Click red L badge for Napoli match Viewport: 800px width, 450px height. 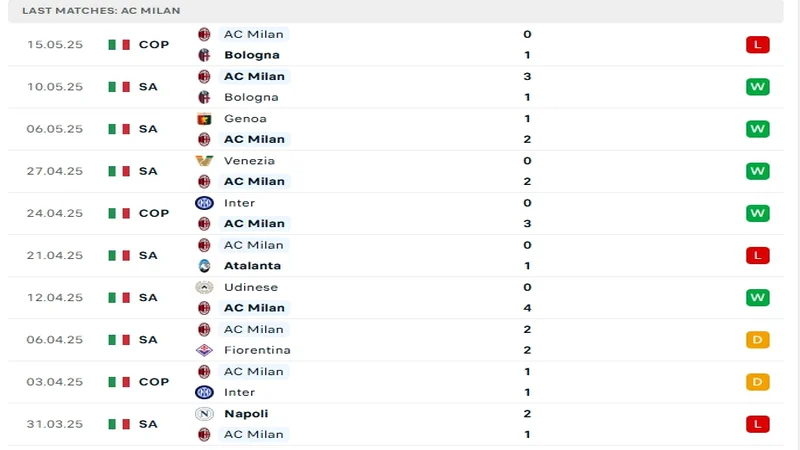[757, 424]
